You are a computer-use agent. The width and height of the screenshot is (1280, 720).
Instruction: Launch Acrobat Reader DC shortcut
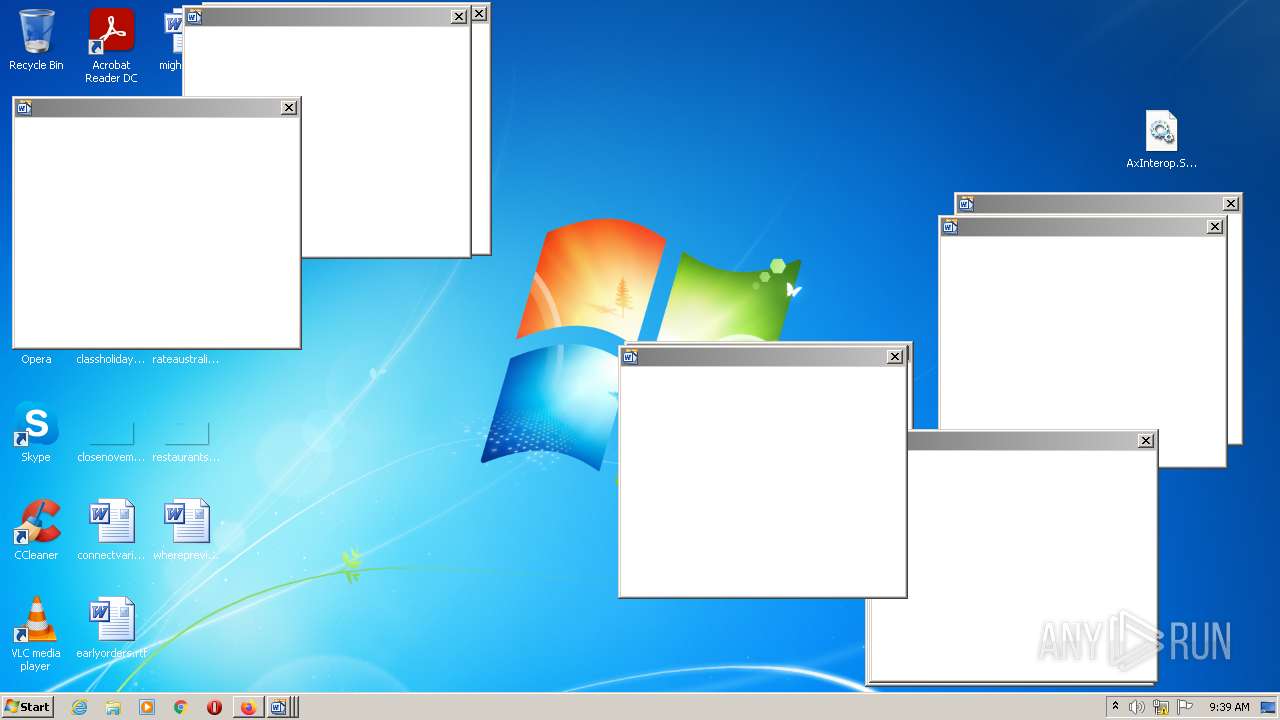[111, 45]
